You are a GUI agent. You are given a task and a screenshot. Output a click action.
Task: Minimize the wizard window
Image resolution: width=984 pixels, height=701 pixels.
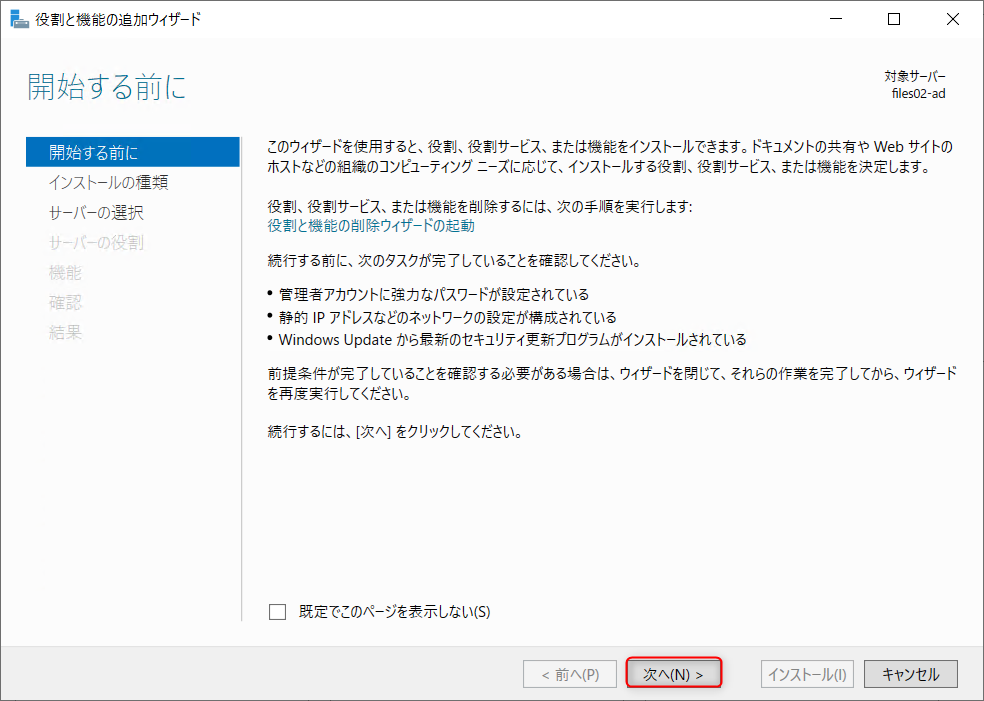pos(836,18)
